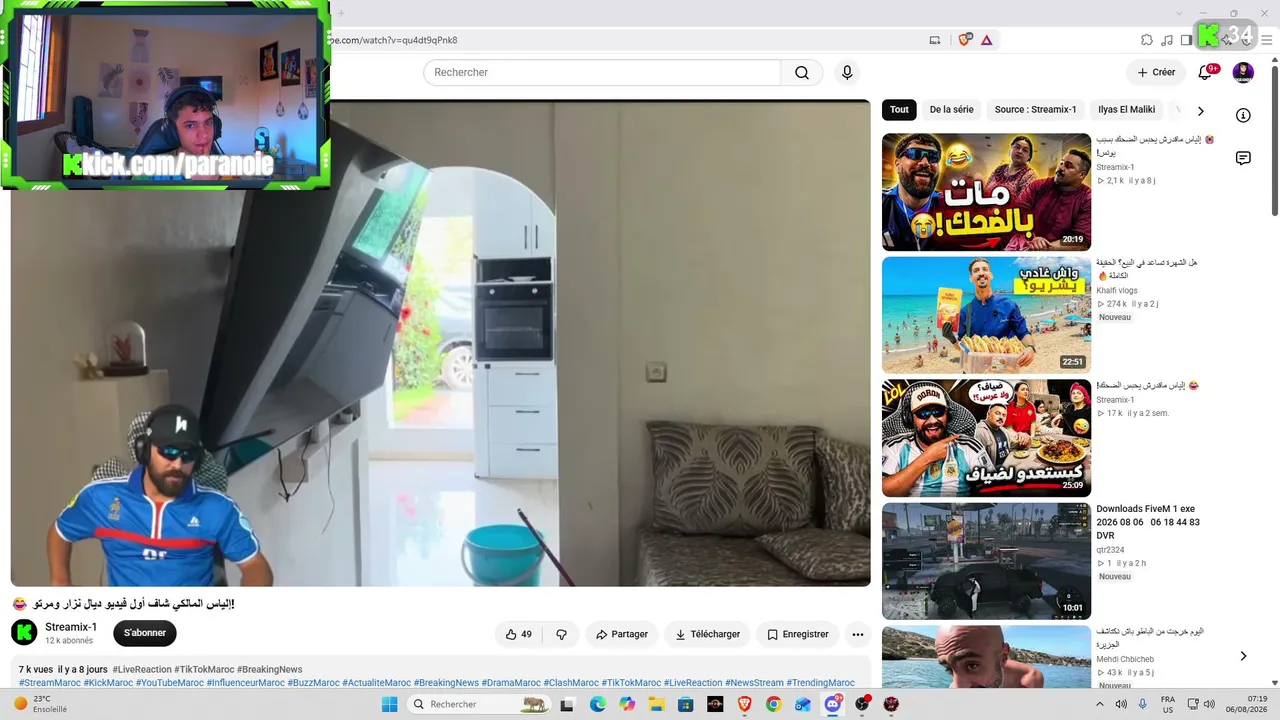
Task: Click the search magnifier button
Action: pyautogui.click(x=802, y=72)
